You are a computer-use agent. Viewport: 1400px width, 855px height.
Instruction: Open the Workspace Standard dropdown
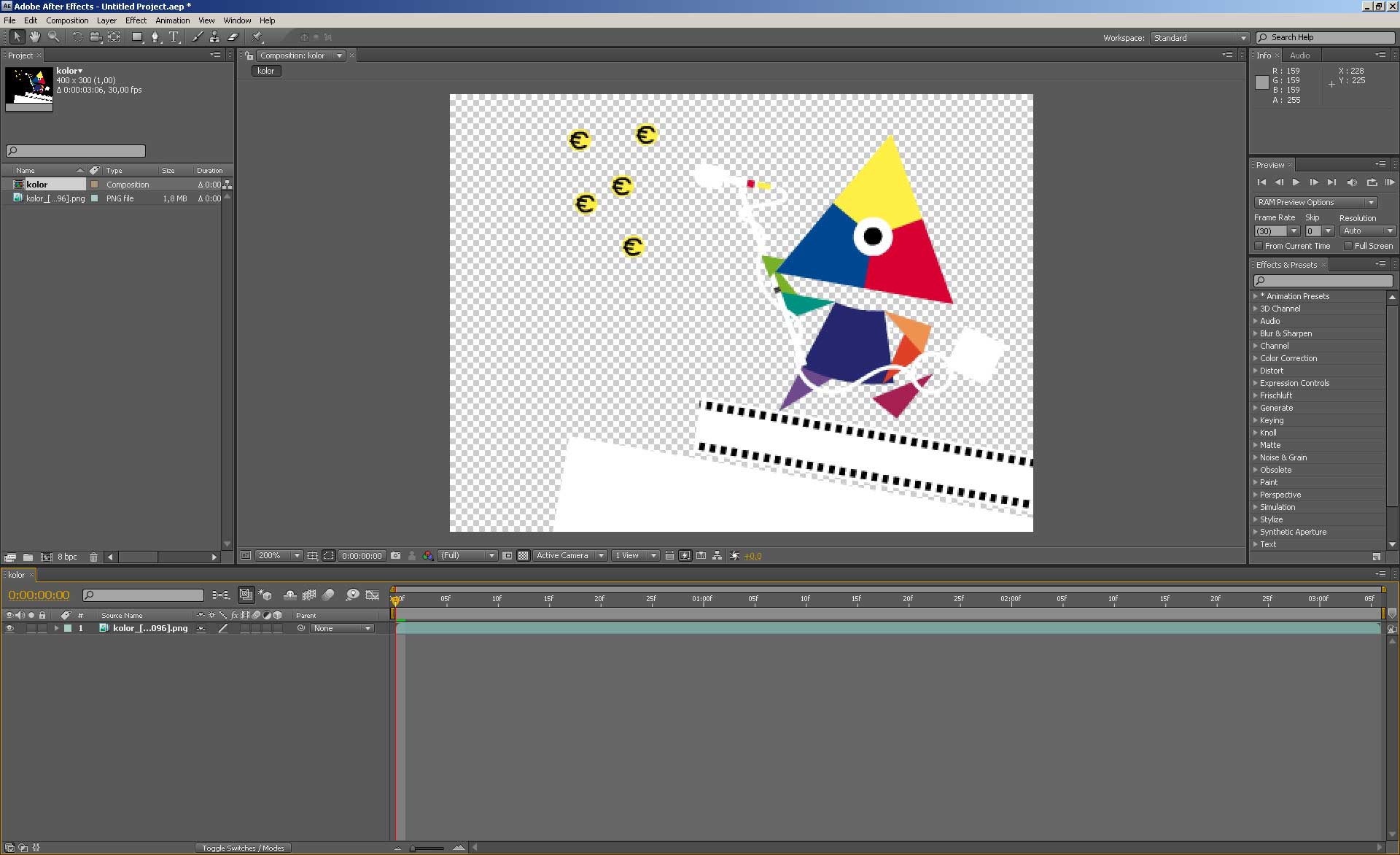(1199, 38)
